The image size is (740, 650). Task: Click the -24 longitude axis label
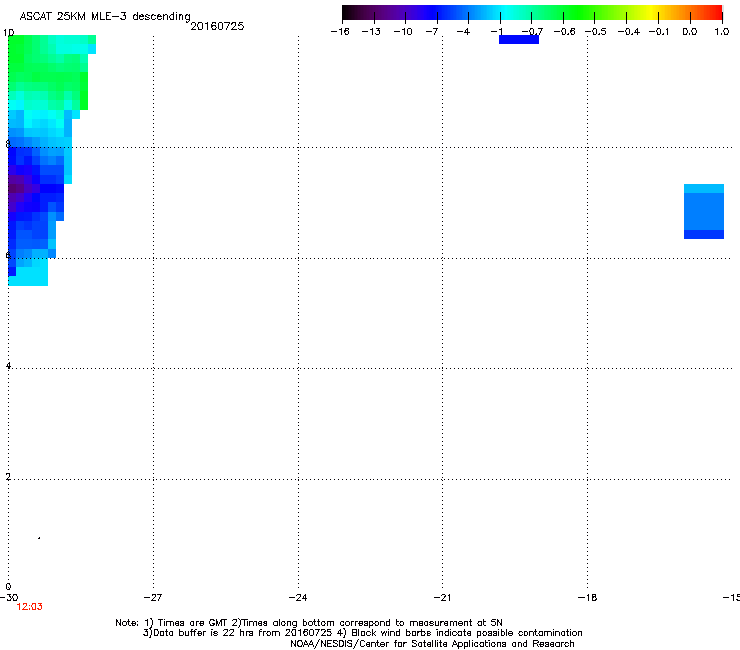[x=298, y=598]
